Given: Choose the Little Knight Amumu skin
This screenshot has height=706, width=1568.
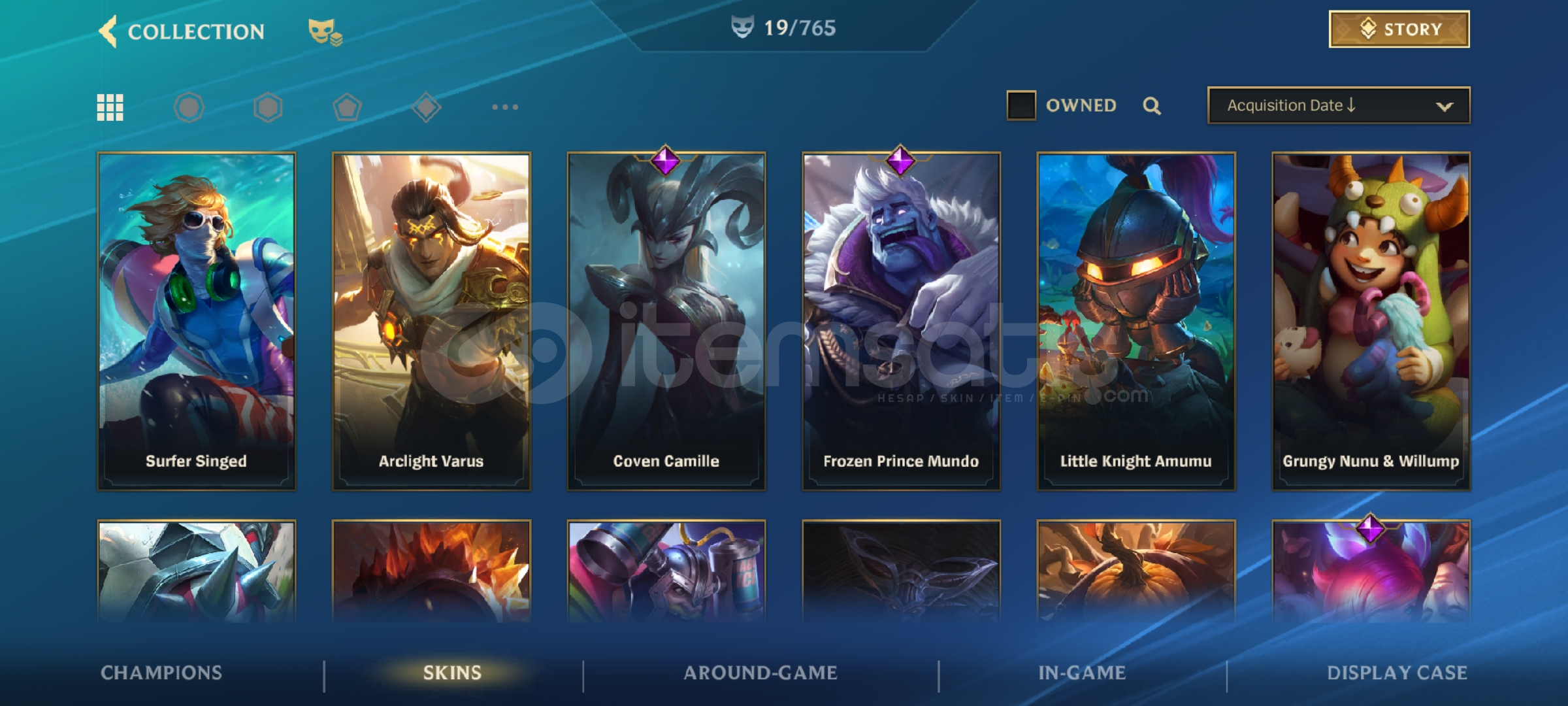Looking at the screenshot, I should [x=1136, y=321].
